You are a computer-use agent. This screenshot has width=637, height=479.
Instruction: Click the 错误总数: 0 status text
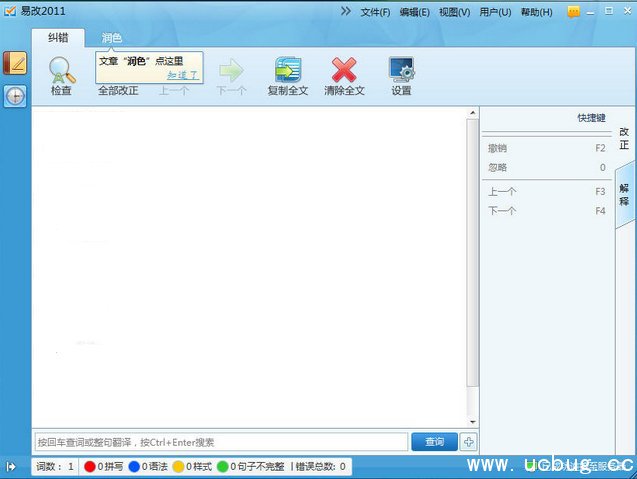click(x=320, y=466)
